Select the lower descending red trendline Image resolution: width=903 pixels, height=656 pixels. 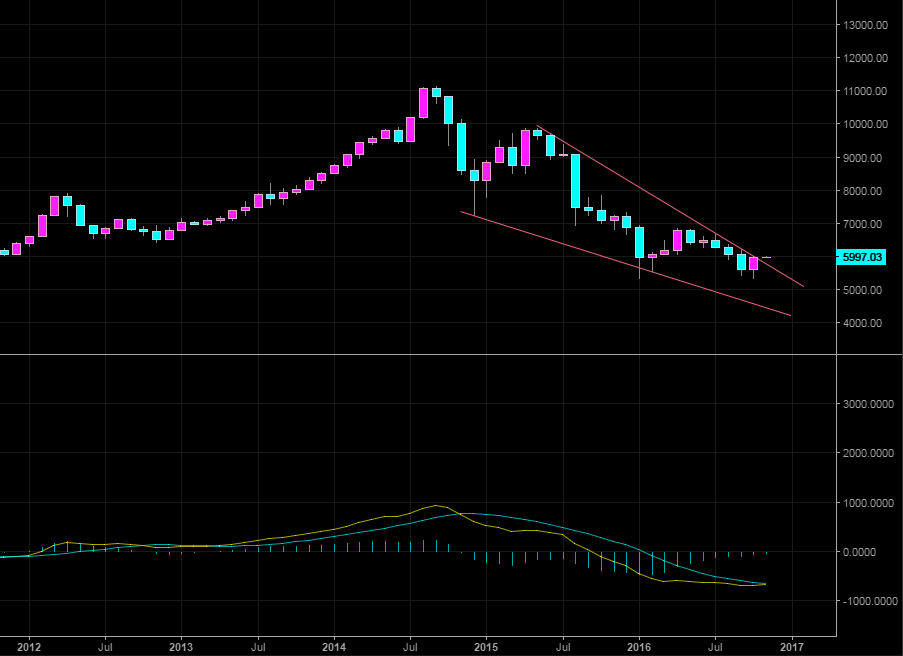(x=625, y=263)
